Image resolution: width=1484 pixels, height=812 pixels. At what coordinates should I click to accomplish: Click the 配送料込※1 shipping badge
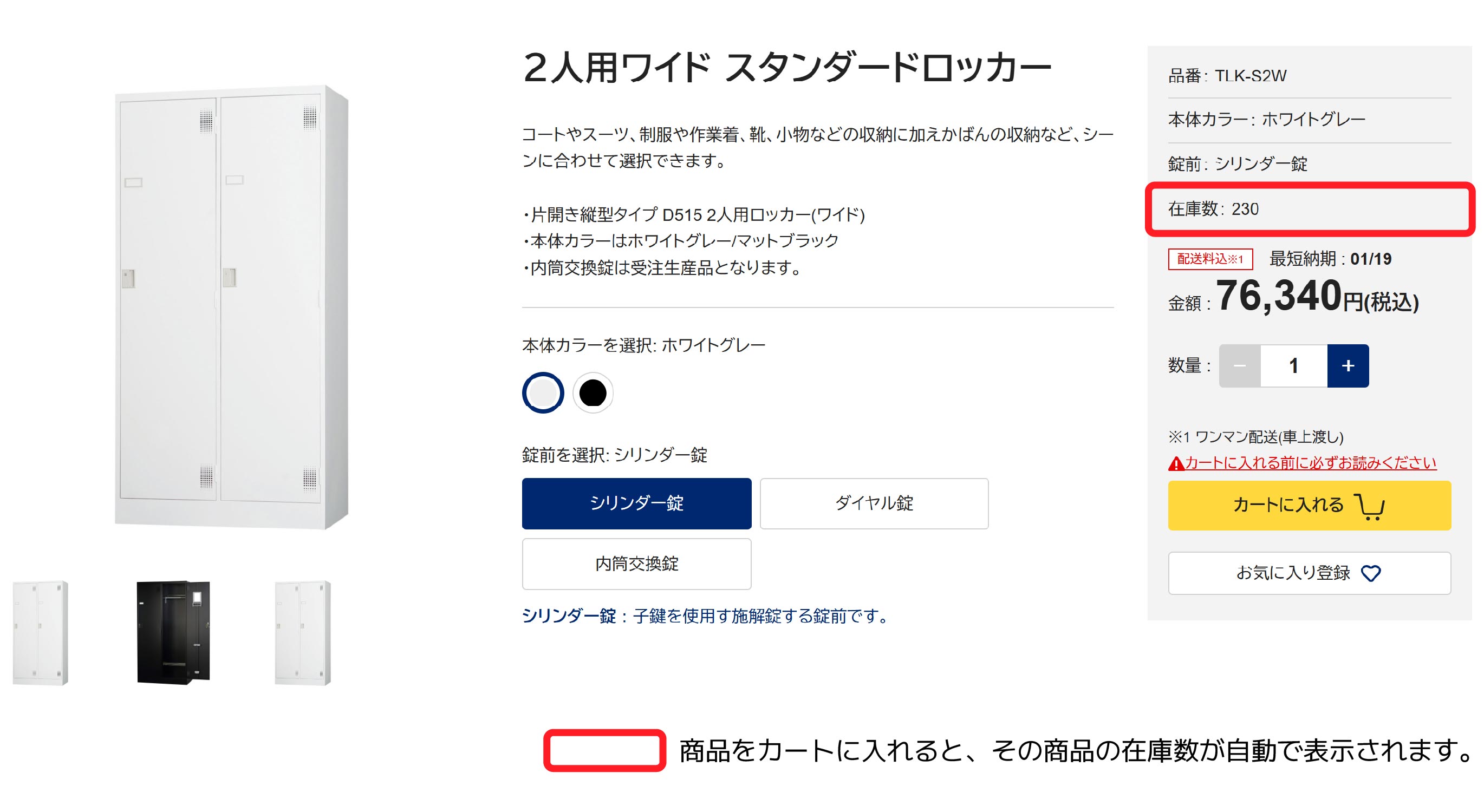tap(1210, 259)
